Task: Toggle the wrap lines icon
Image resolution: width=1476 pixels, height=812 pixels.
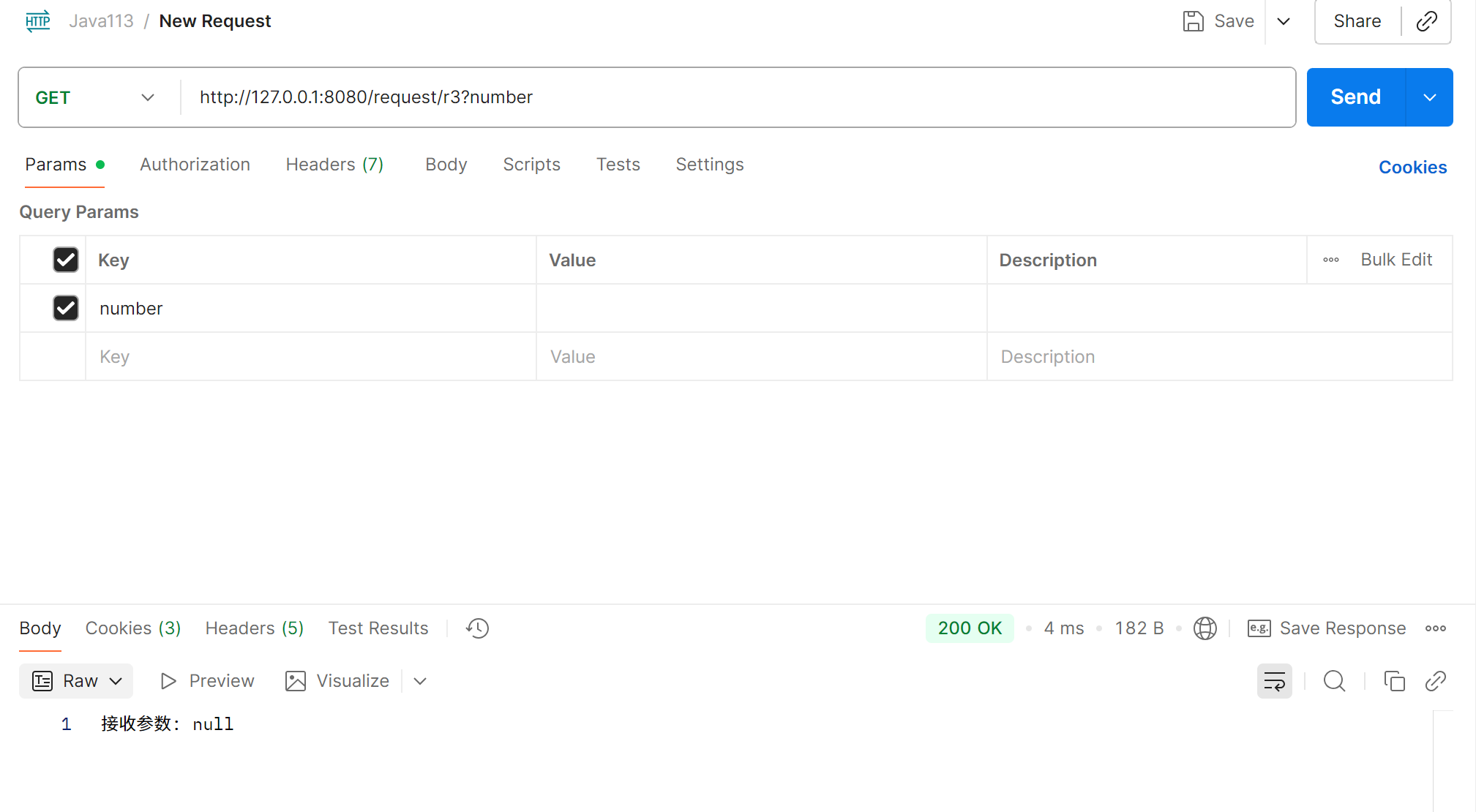Action: click(1274, 681)
